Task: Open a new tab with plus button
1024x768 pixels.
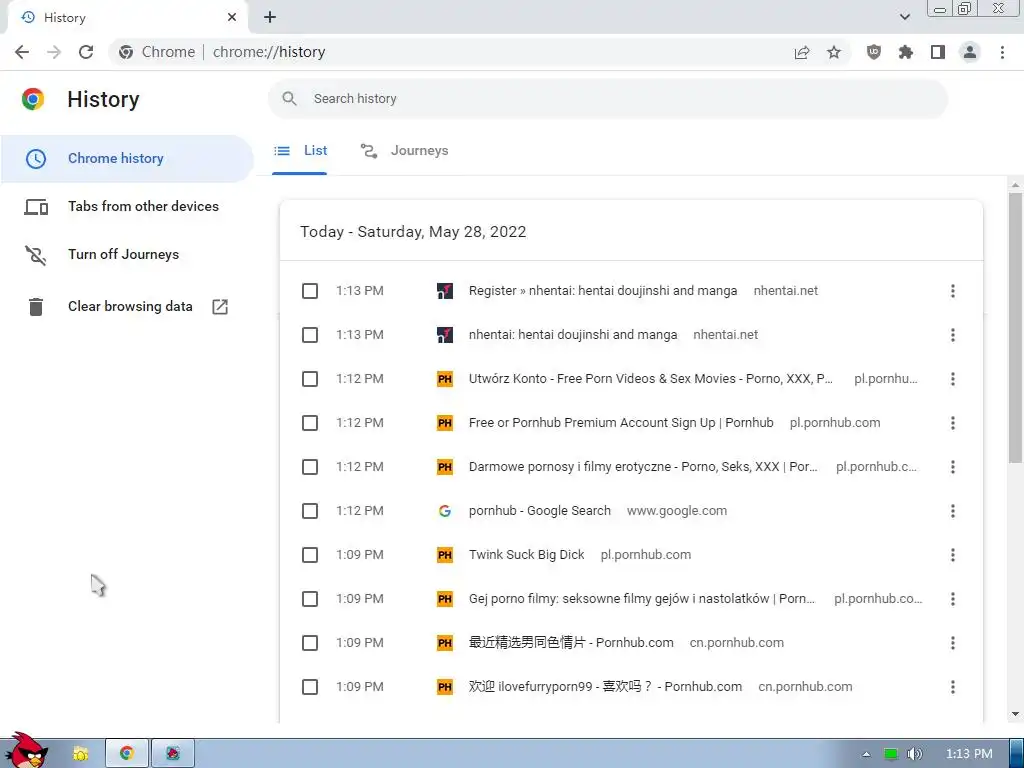Action: (x=270, y=18)
